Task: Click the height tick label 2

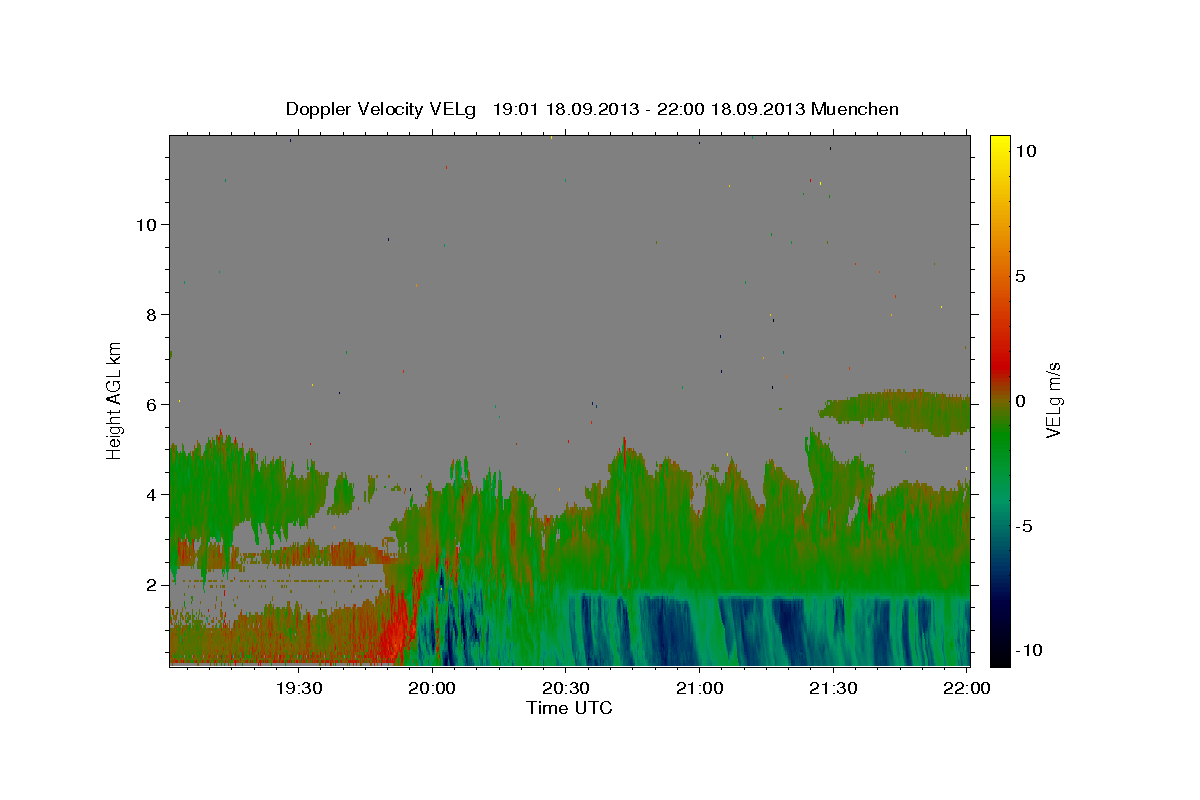Action: click(151, 585)
